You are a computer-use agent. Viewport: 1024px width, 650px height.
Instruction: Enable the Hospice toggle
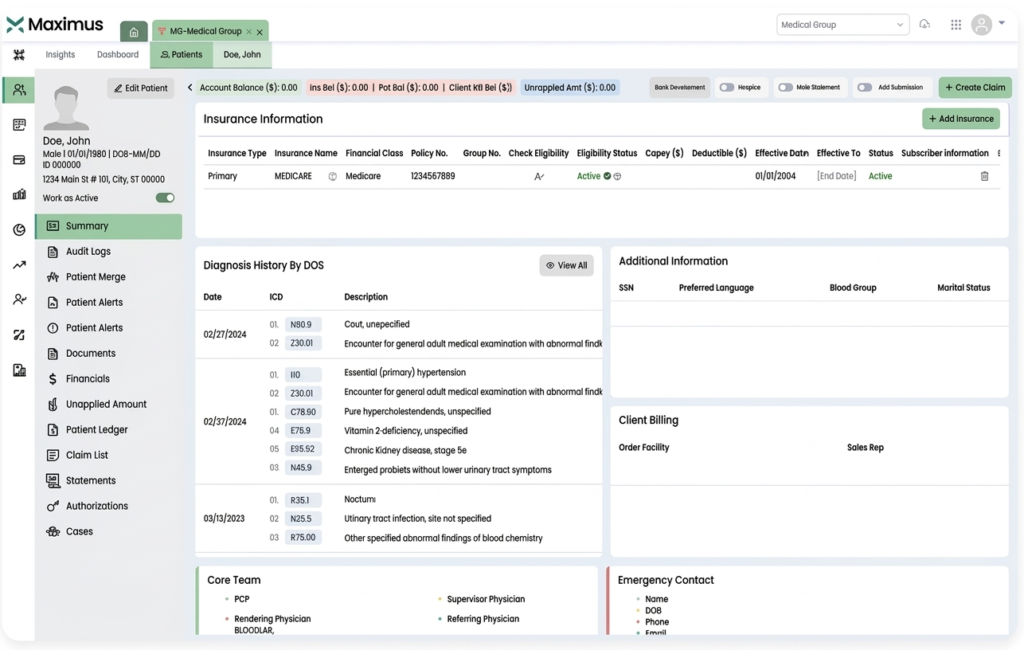pyautogui.click(x=726, y=88)
